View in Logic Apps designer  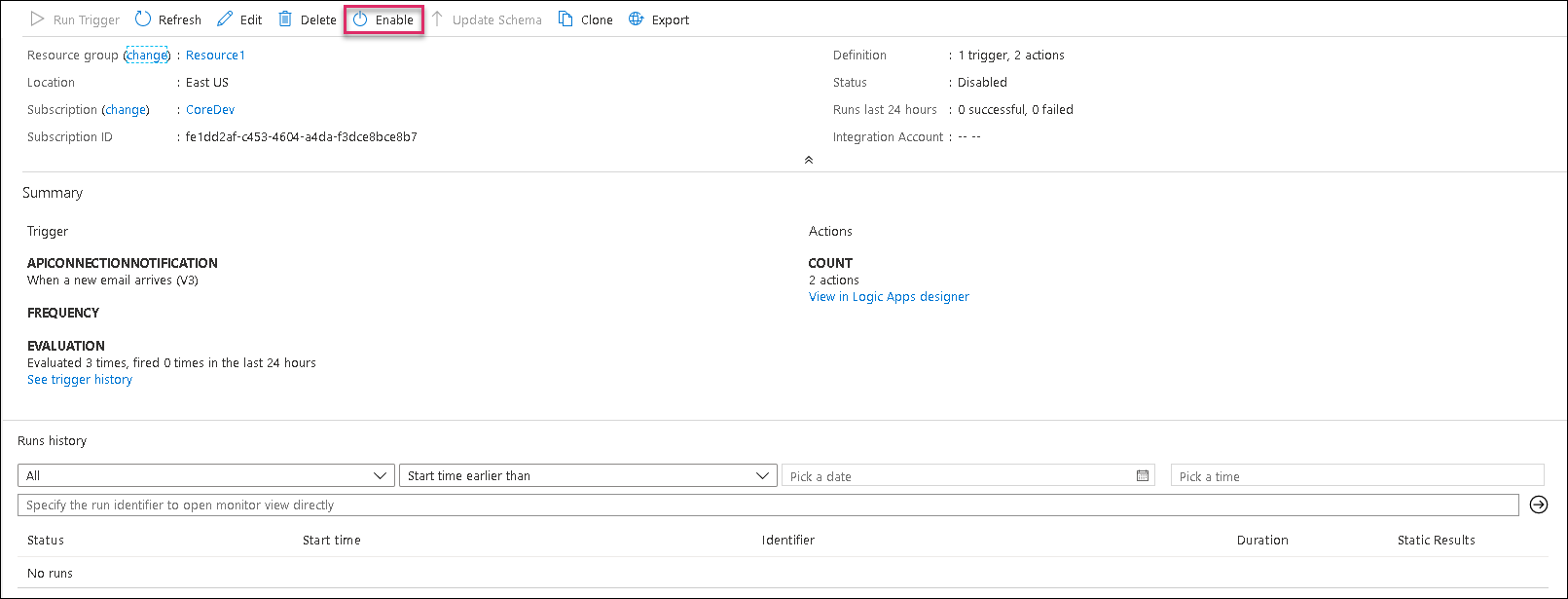pyautogui.click(x=889, y=297)
